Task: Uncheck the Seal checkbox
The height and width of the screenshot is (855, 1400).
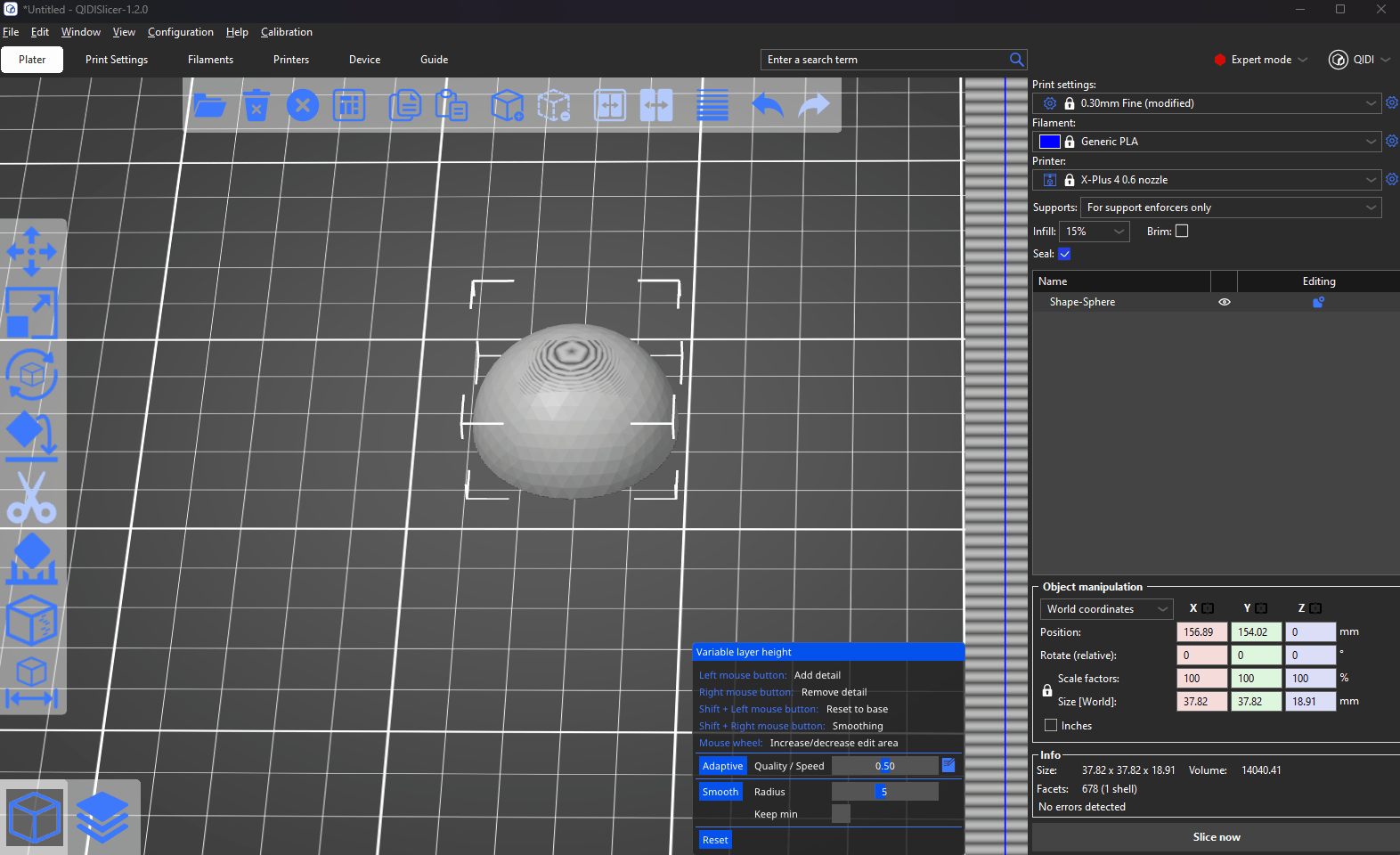Action: pos(1064,254)
